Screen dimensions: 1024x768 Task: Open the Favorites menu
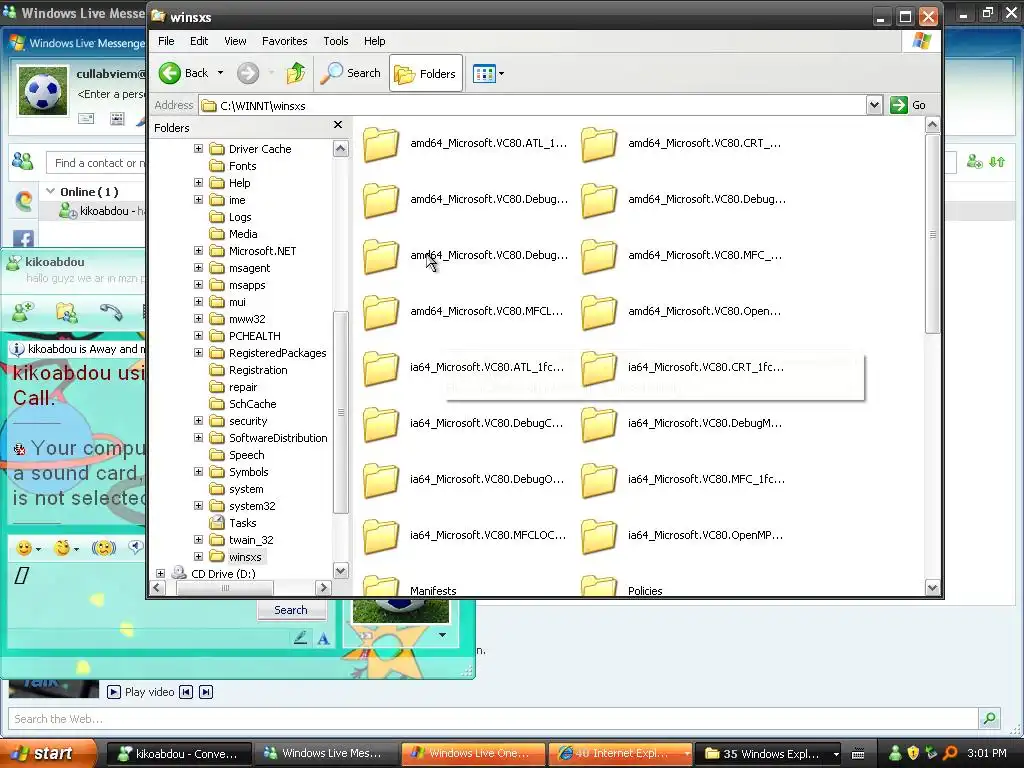click(284, 41)
